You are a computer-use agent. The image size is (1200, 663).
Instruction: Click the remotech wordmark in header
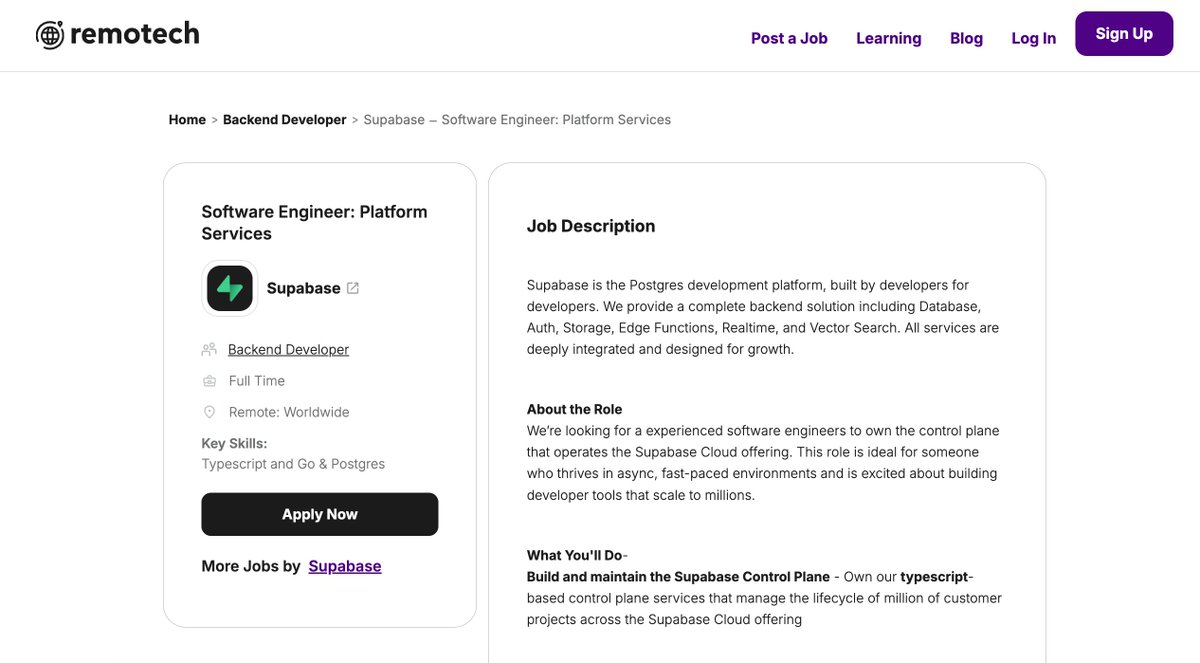(x=135, y=34)
